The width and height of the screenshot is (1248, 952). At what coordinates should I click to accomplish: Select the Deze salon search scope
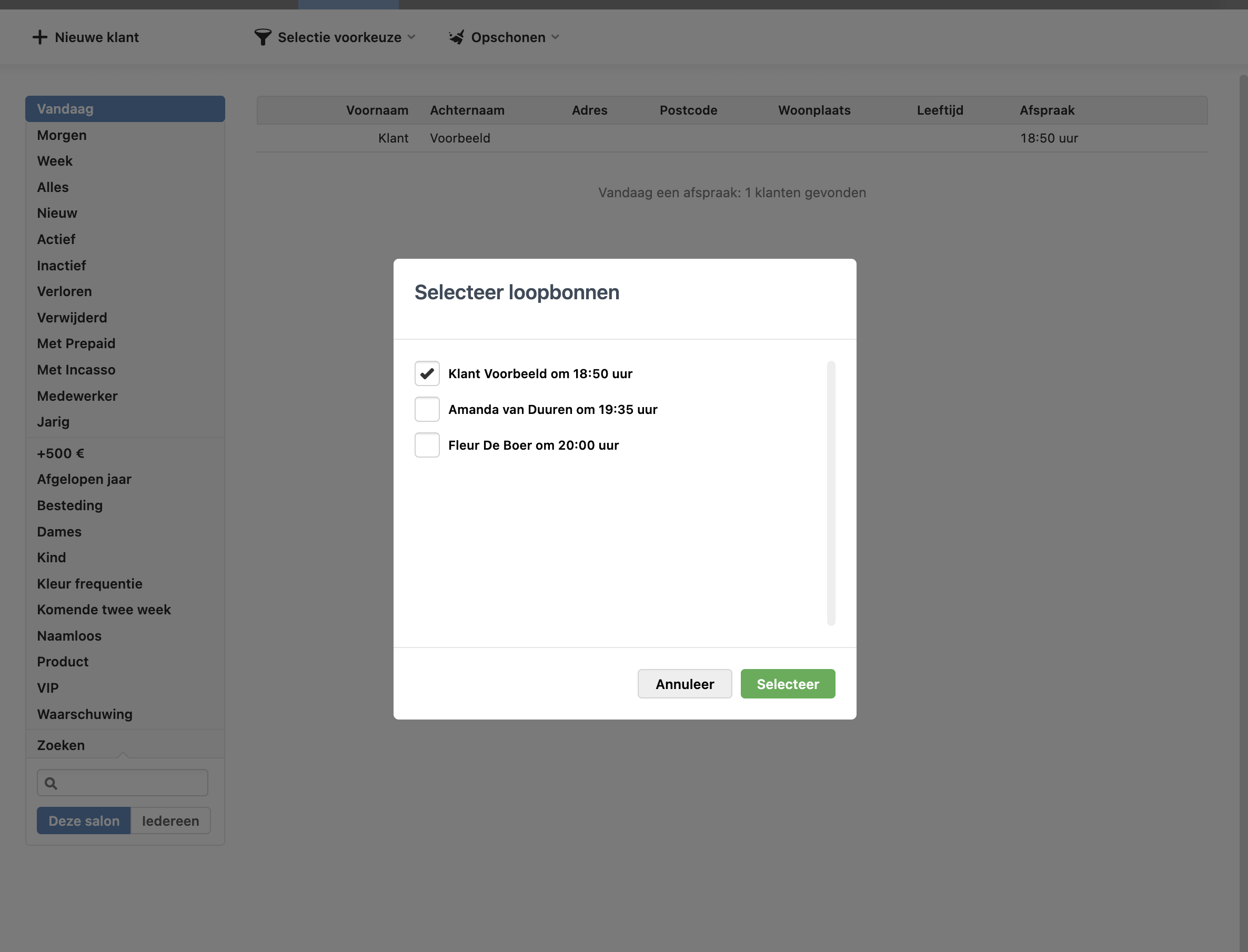point(84,821)
